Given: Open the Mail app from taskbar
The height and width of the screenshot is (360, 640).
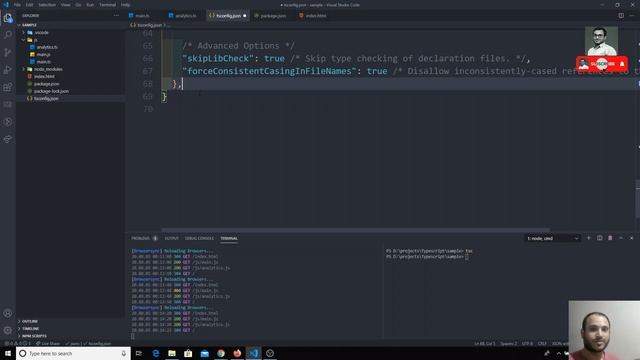Looking at the screenshot, I should (x=204, y=353).
